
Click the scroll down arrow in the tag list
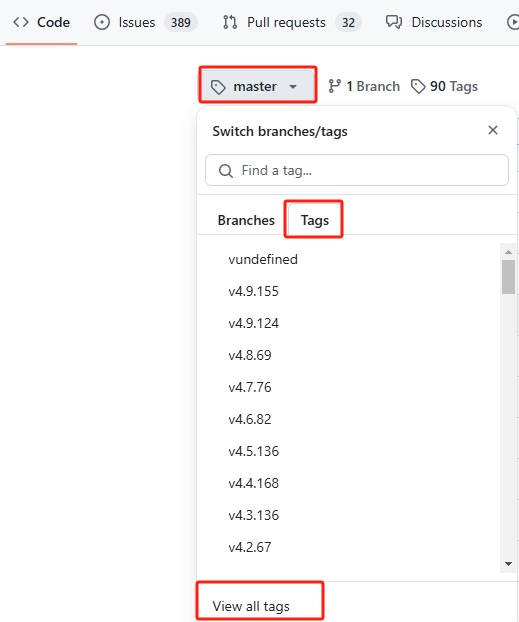tap(508, 564)
